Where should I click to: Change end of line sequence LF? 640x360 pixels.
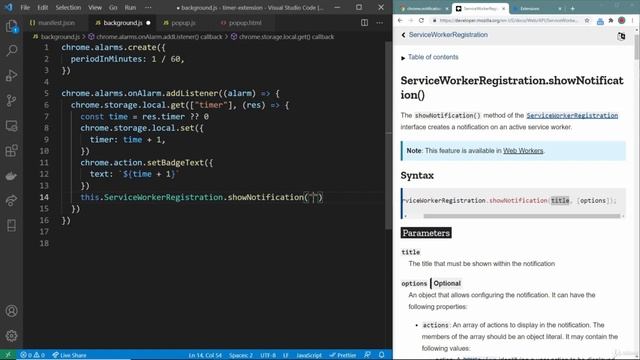[286, 355]
